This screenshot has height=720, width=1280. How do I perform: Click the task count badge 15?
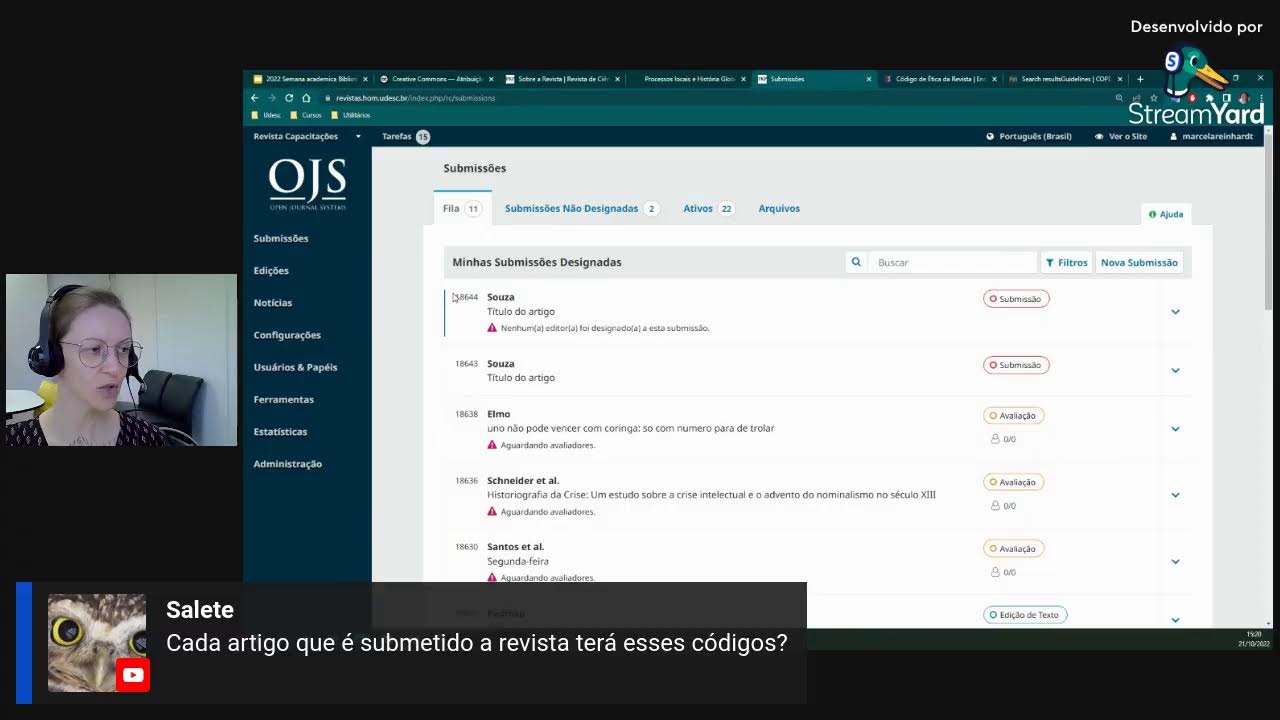(x=423, y=137)
